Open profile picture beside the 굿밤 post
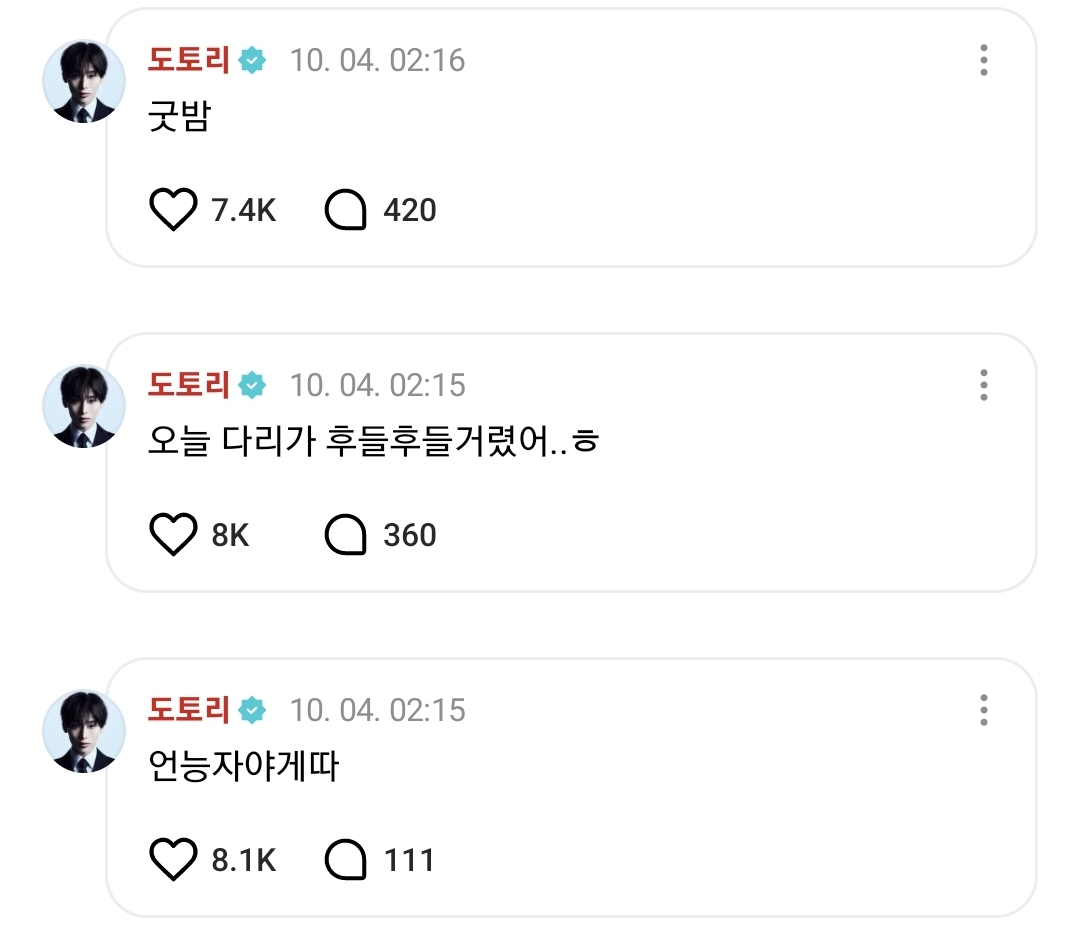Screen dimensions: 1080x928 (x=84, y=82)
